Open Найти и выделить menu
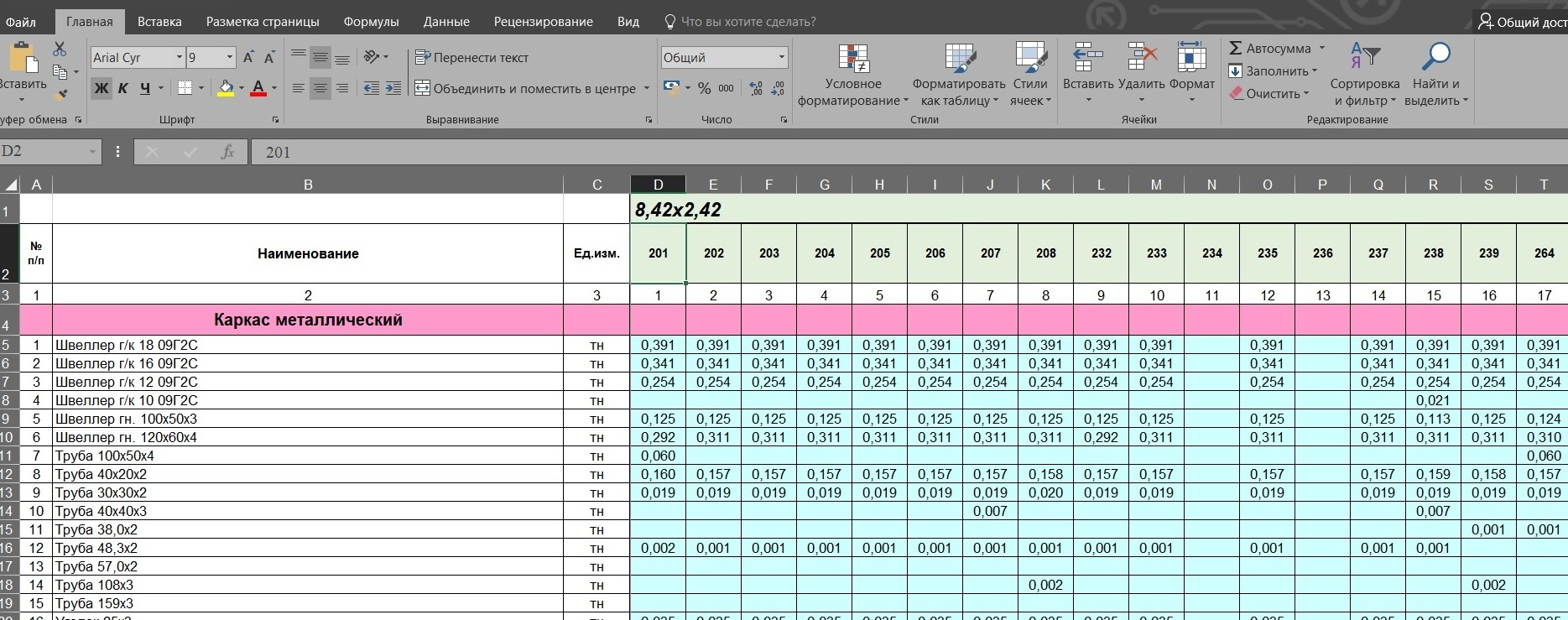This screenshot has height=620, width=1568. pos(1436,75)
